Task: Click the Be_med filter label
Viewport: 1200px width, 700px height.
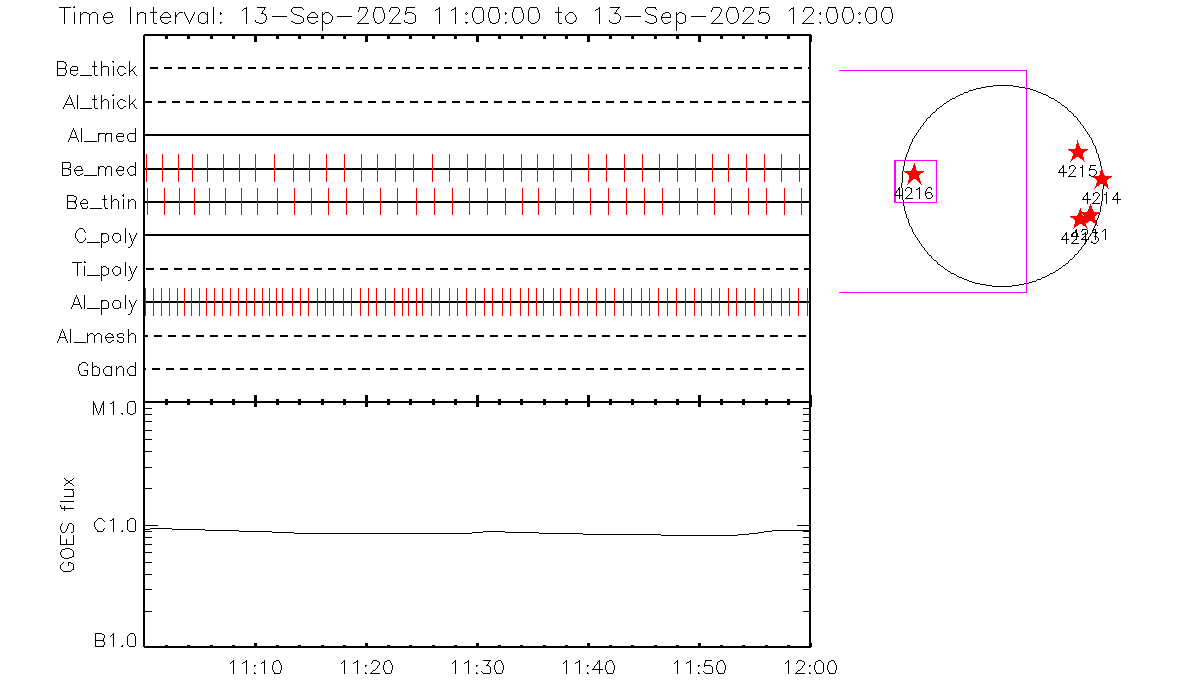Action: 99,170
